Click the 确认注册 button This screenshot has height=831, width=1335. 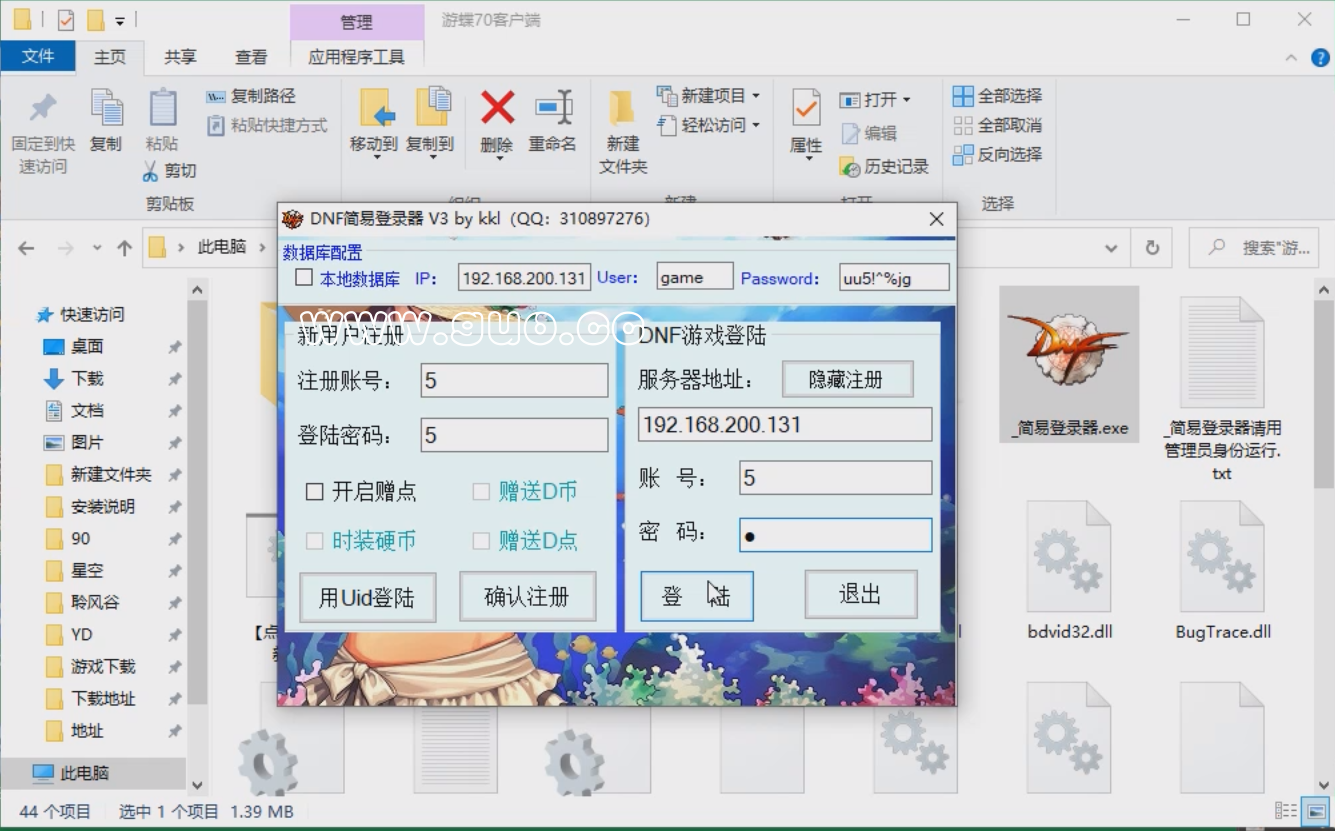[527, 597]
